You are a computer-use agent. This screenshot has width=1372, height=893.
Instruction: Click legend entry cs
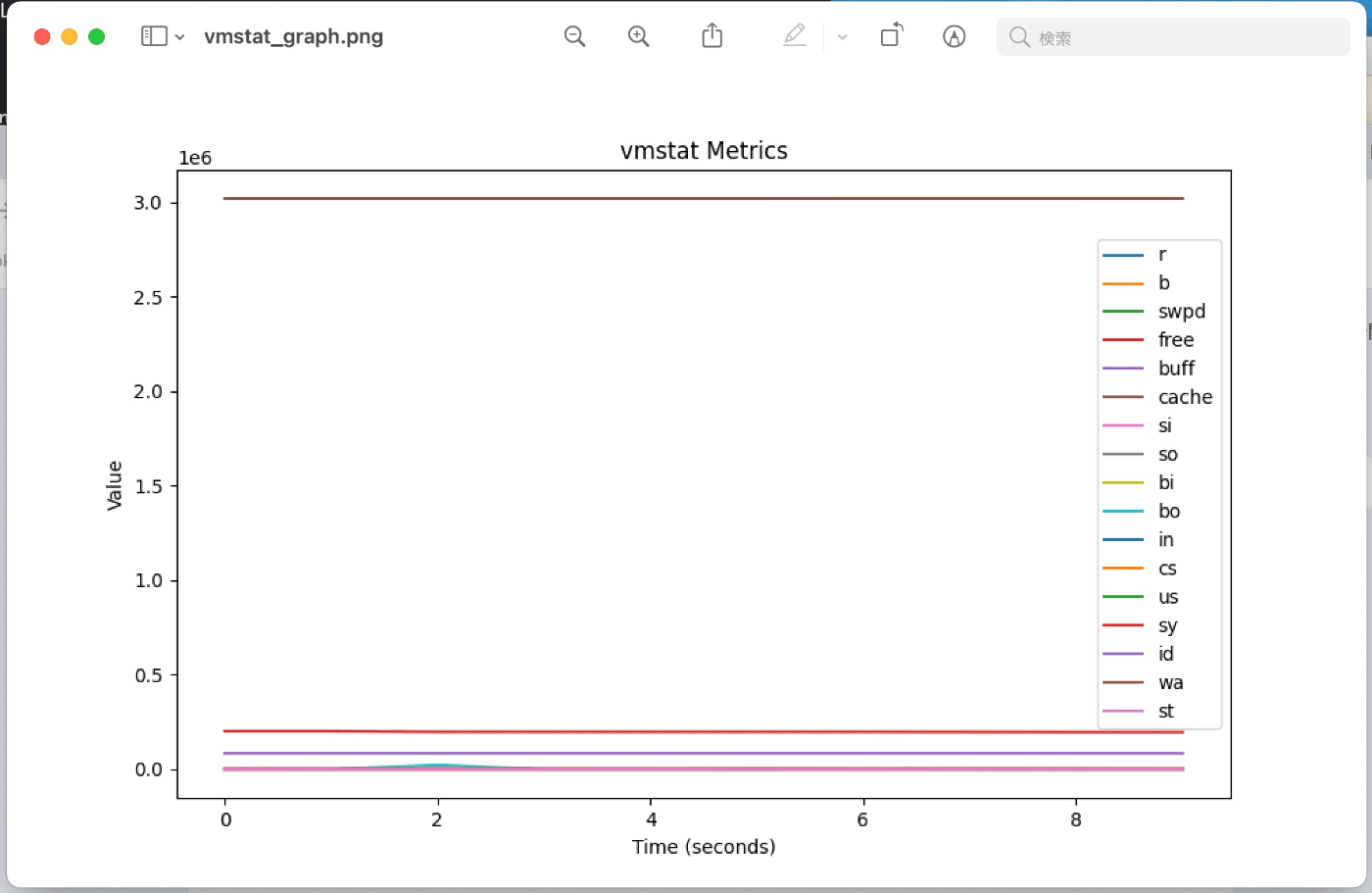click(1166, 569)
